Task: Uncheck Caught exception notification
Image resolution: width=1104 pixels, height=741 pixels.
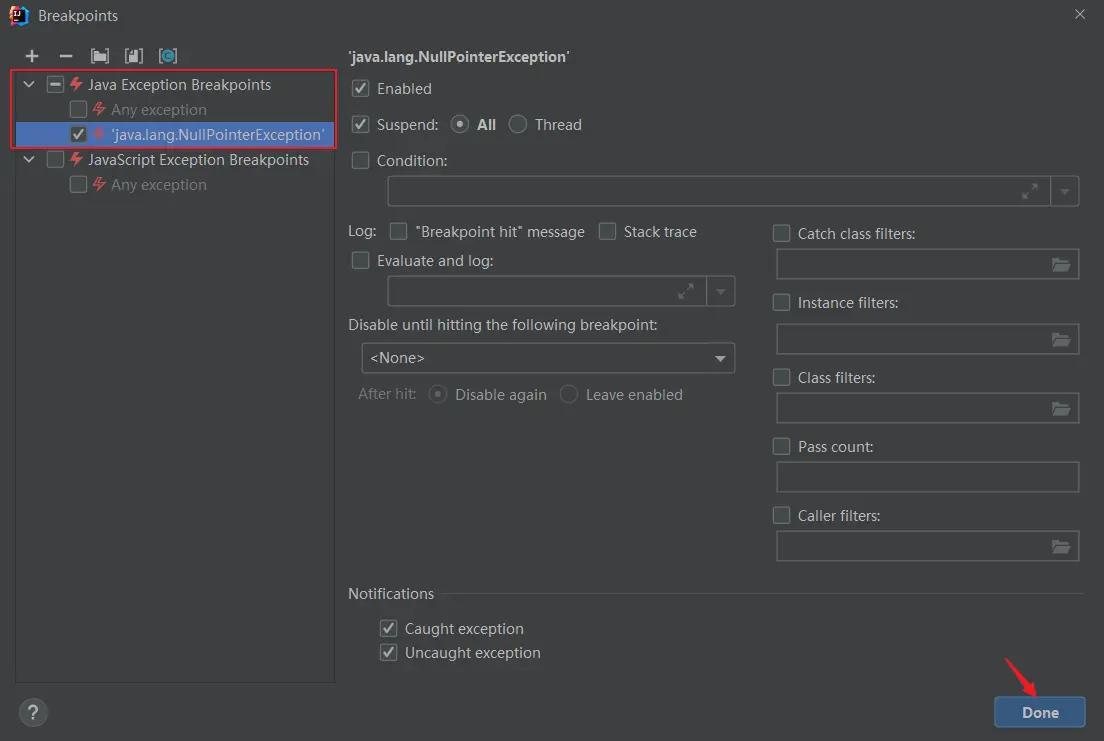Action: pyautogui.click(x=389, y=629)
